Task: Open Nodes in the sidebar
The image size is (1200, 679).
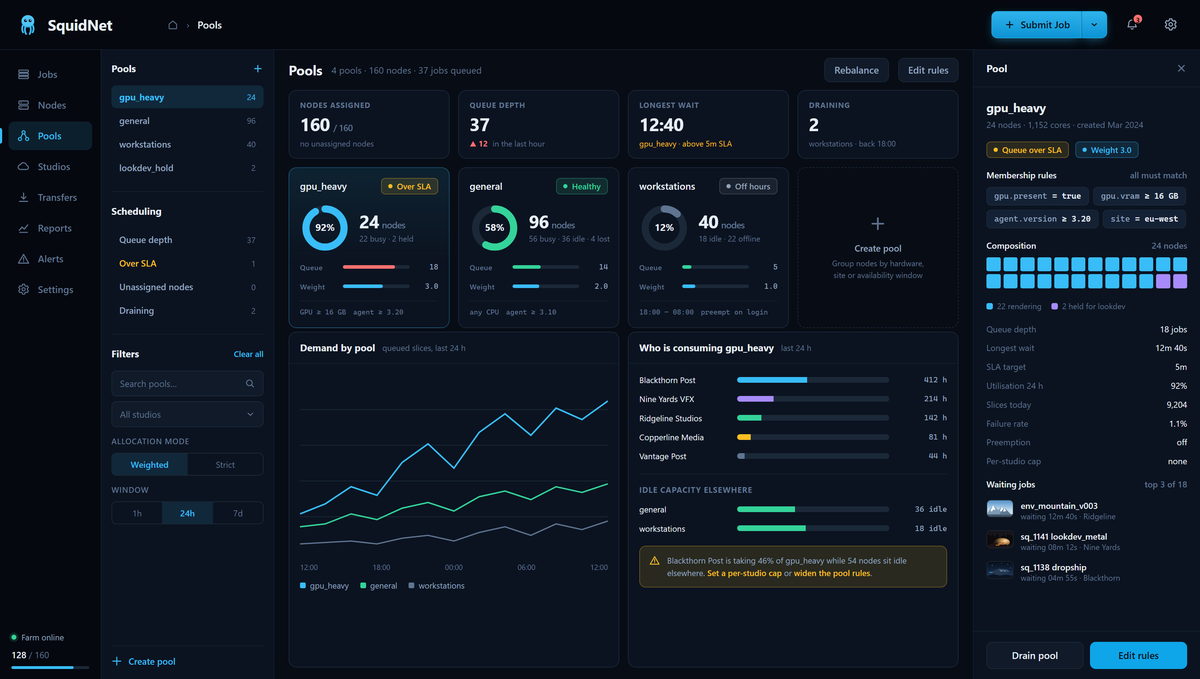Action: [x=50, y=105]
